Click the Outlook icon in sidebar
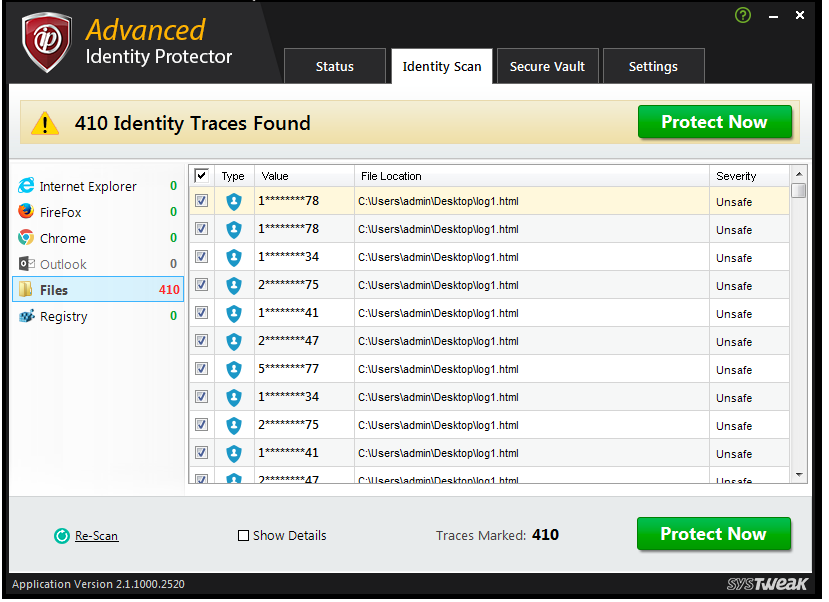Screen dimensions: 829x602 click(x=26, y=263)
